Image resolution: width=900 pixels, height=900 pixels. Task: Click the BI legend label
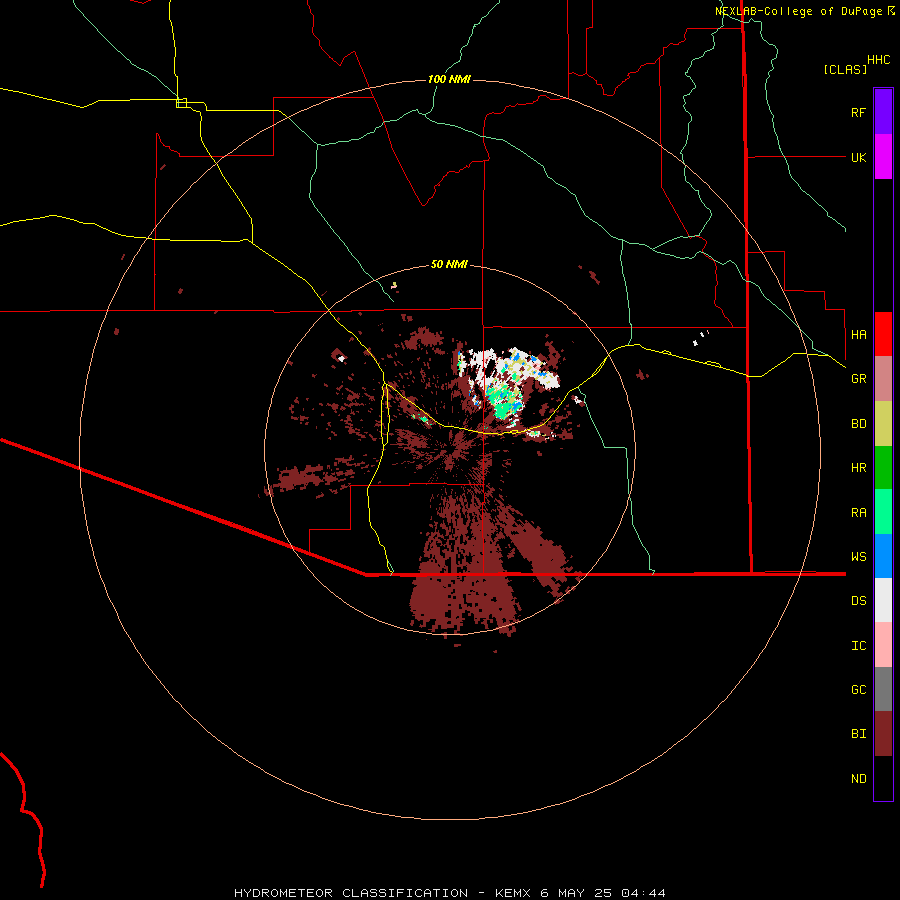point(858,734)
